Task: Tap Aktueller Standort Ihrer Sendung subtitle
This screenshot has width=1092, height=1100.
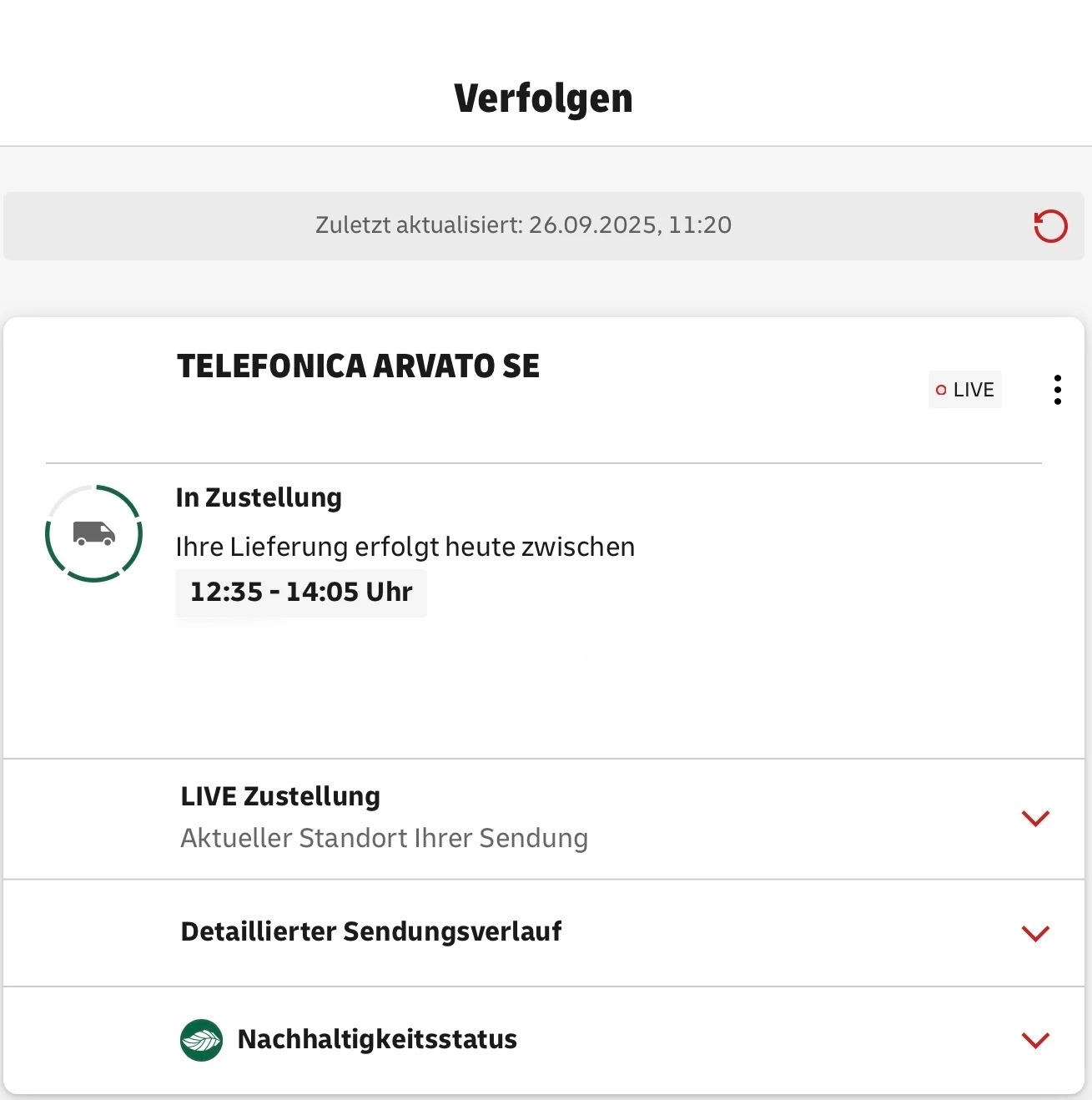Action: coord(385,838)
